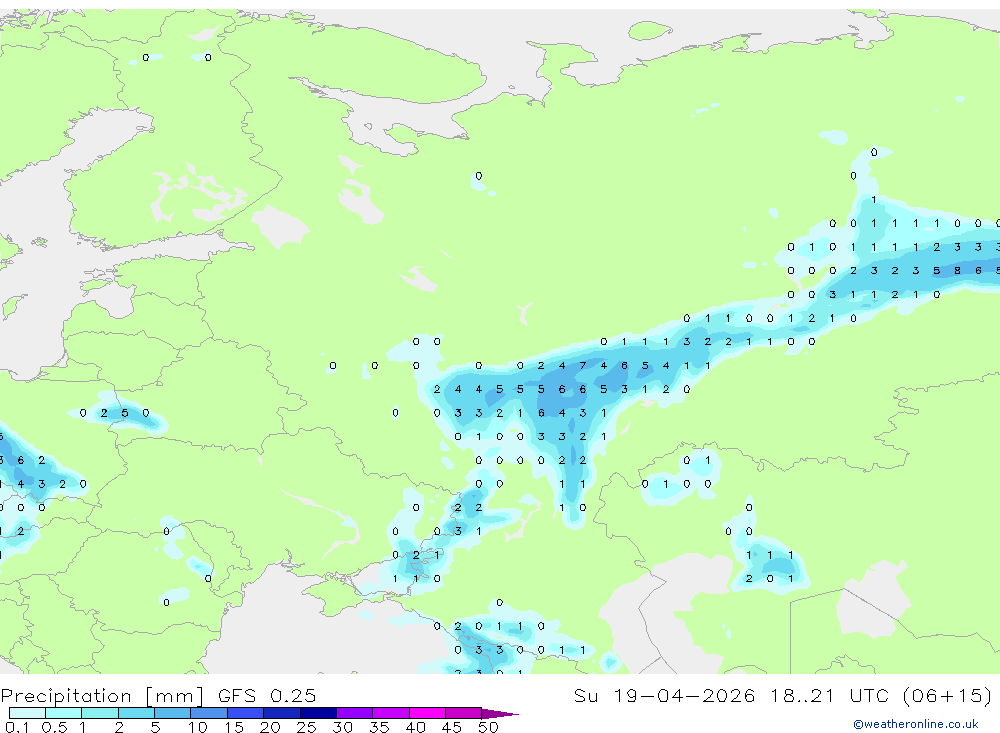
Task: Open the weatheronline.co.uk copyright link
Action: (x=916, y=724)
